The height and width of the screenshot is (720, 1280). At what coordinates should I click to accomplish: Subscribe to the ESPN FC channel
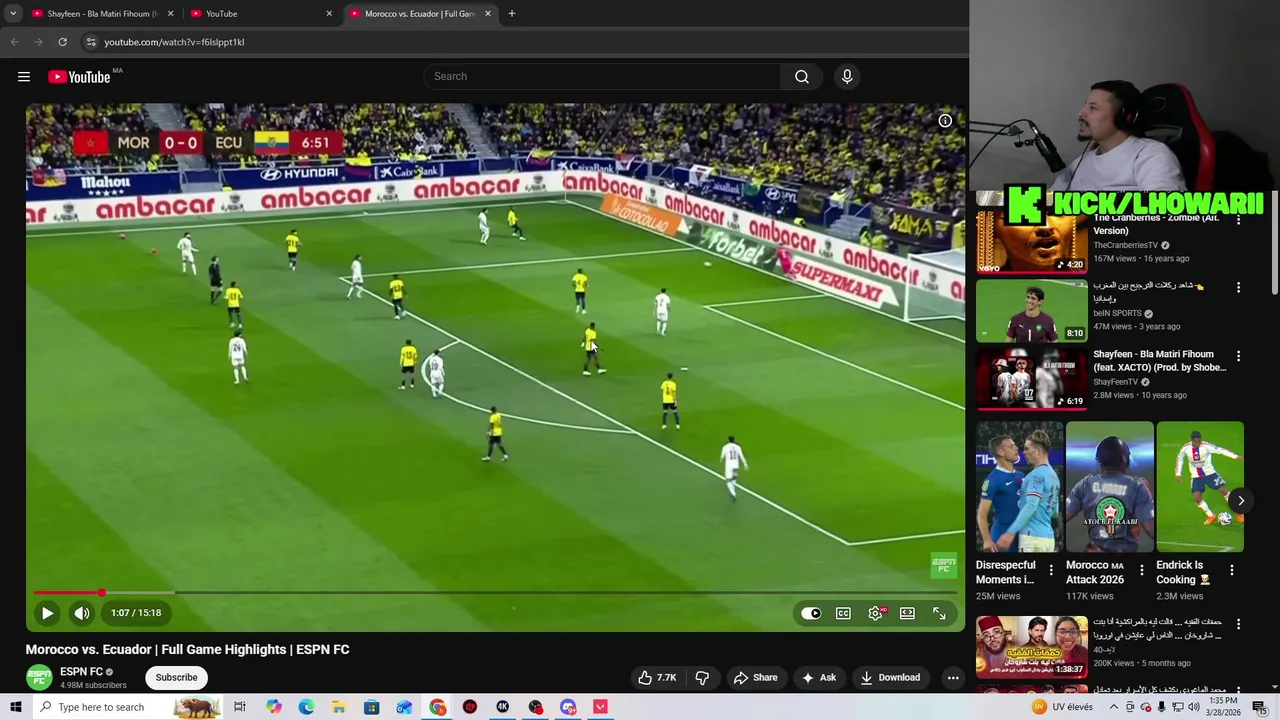coord(176,677)
